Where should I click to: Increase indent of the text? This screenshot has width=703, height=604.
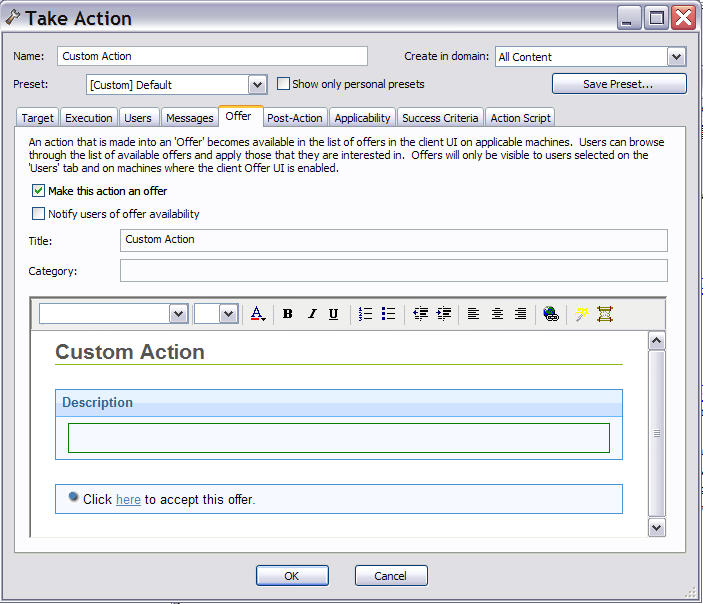click(444, 314)
